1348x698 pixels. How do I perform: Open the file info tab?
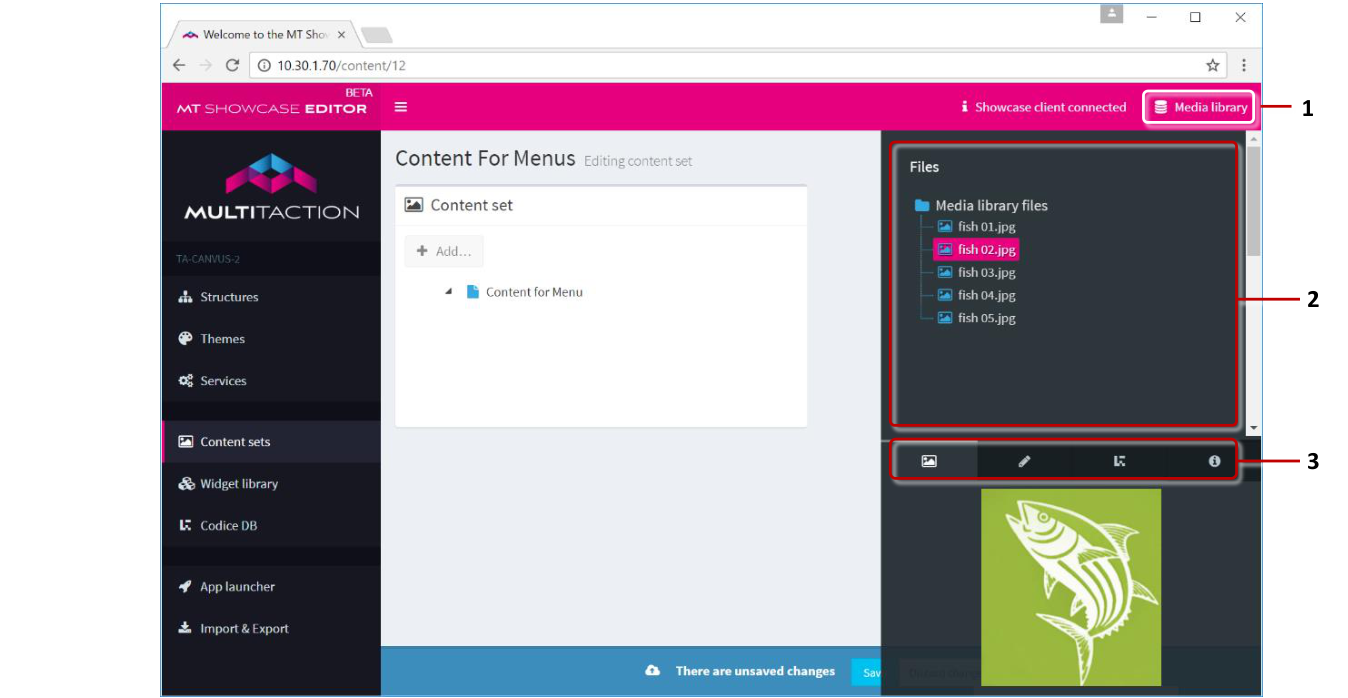(1215, 461)
